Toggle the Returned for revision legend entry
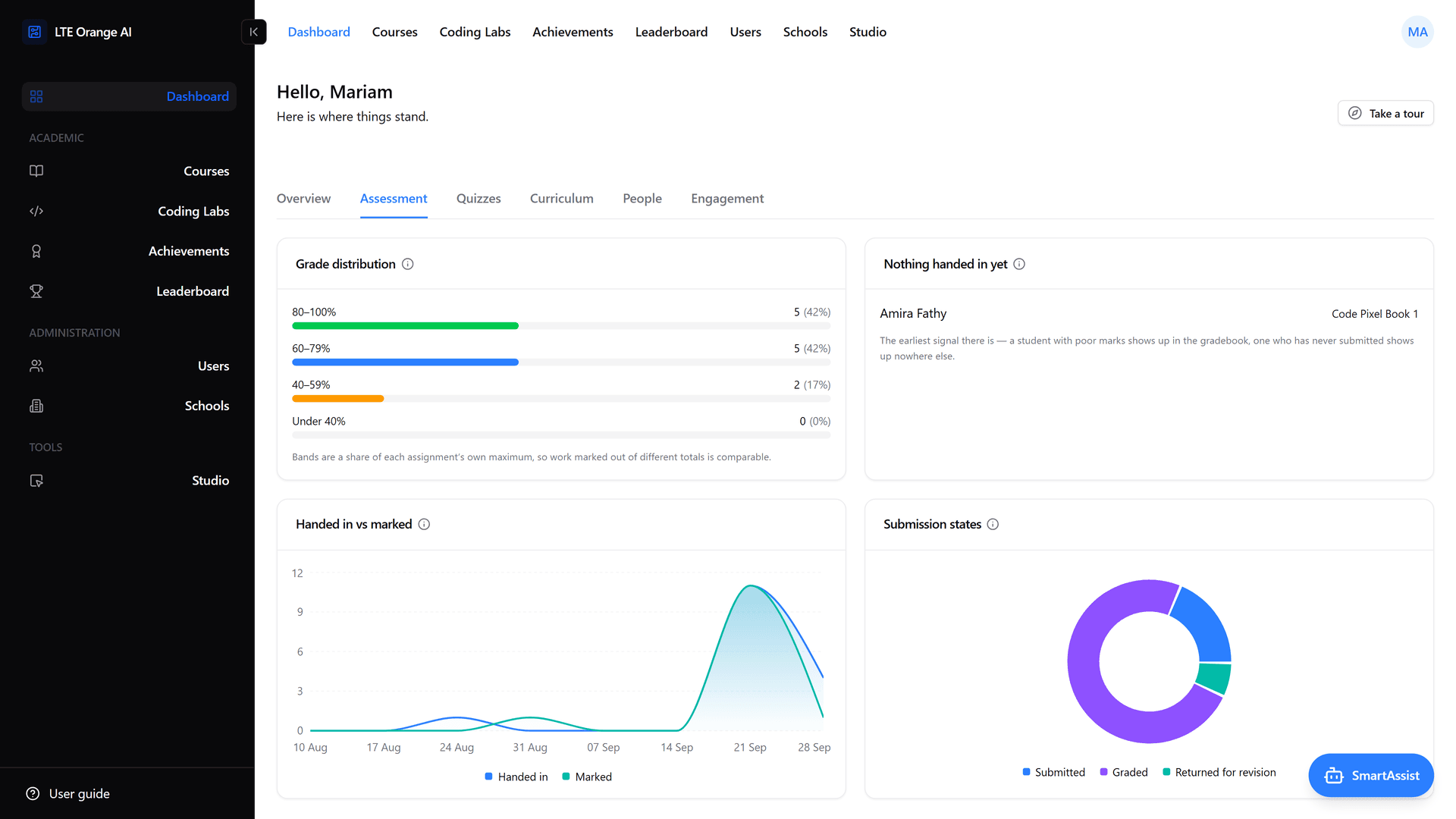This screenshot has height=819, width=1456. pyautogui.click(x=1219, y=772)
